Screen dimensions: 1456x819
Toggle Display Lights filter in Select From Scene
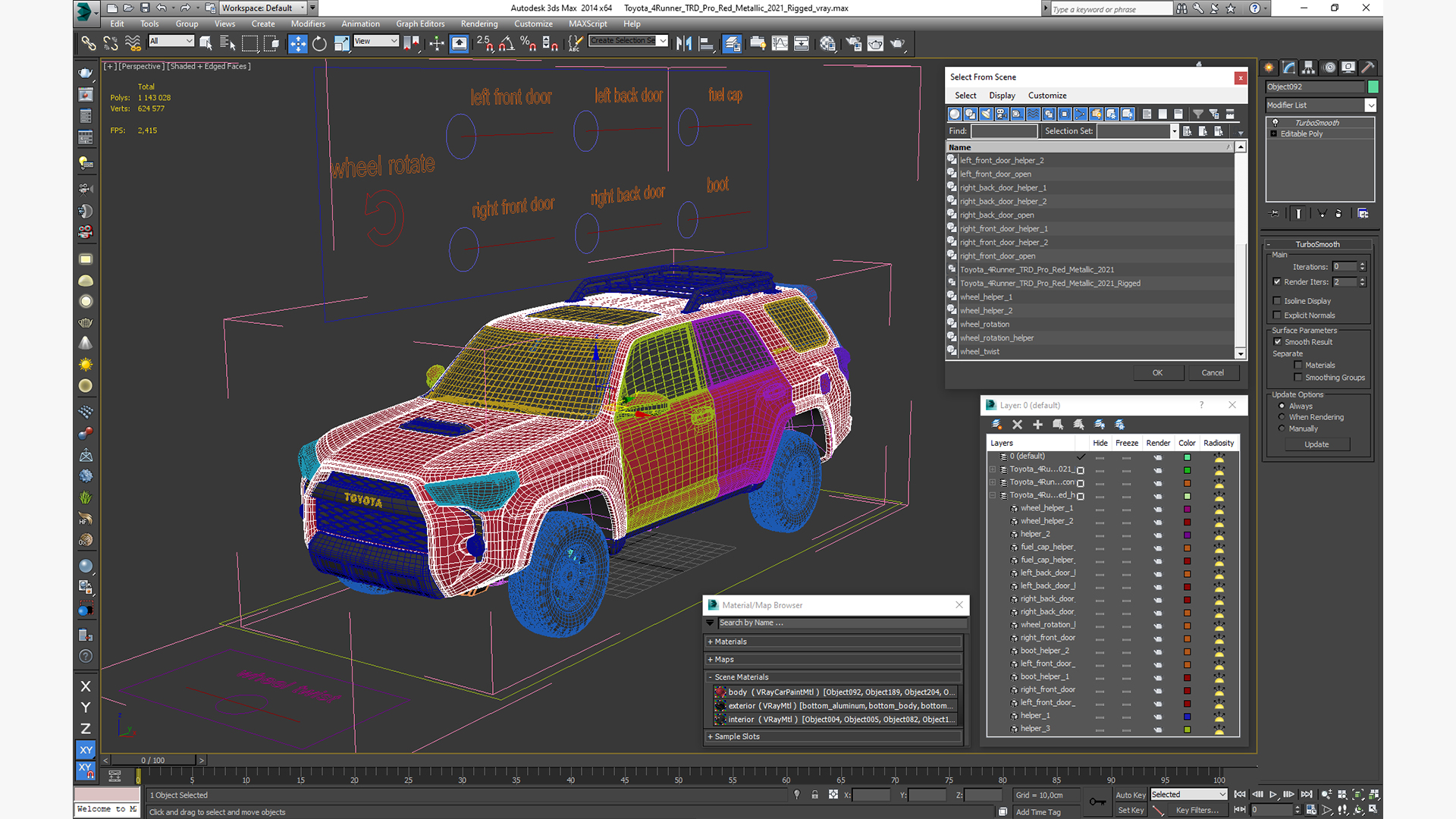[x=986, y=114]
